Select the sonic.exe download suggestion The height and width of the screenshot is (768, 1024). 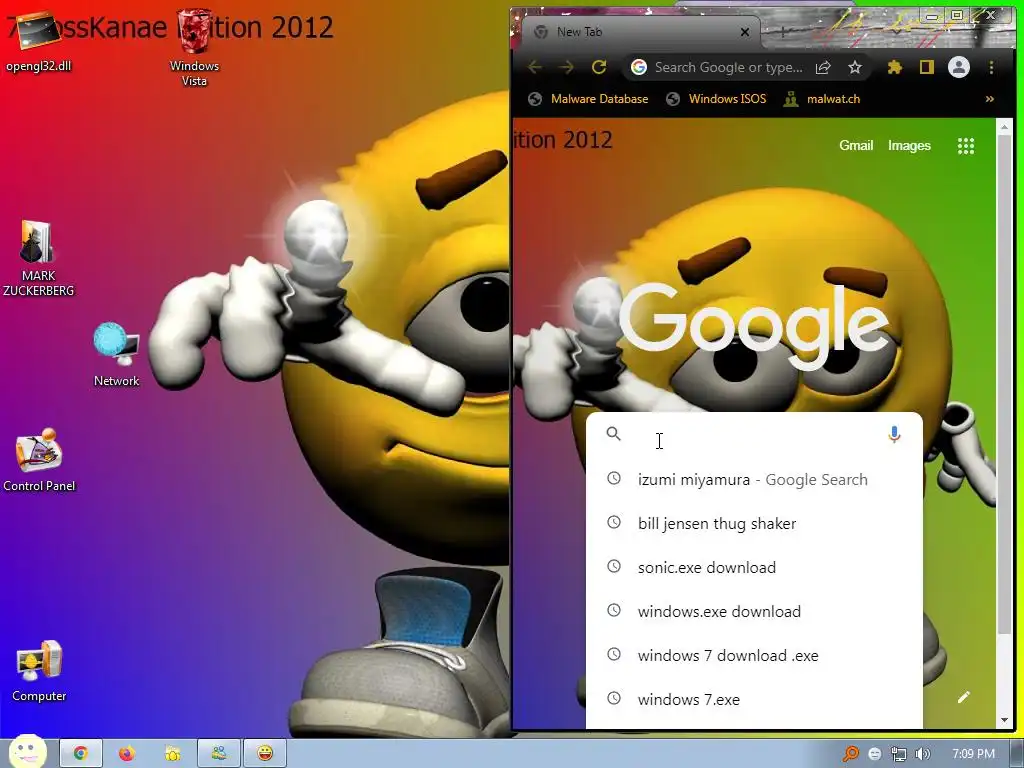coord(754,568)
